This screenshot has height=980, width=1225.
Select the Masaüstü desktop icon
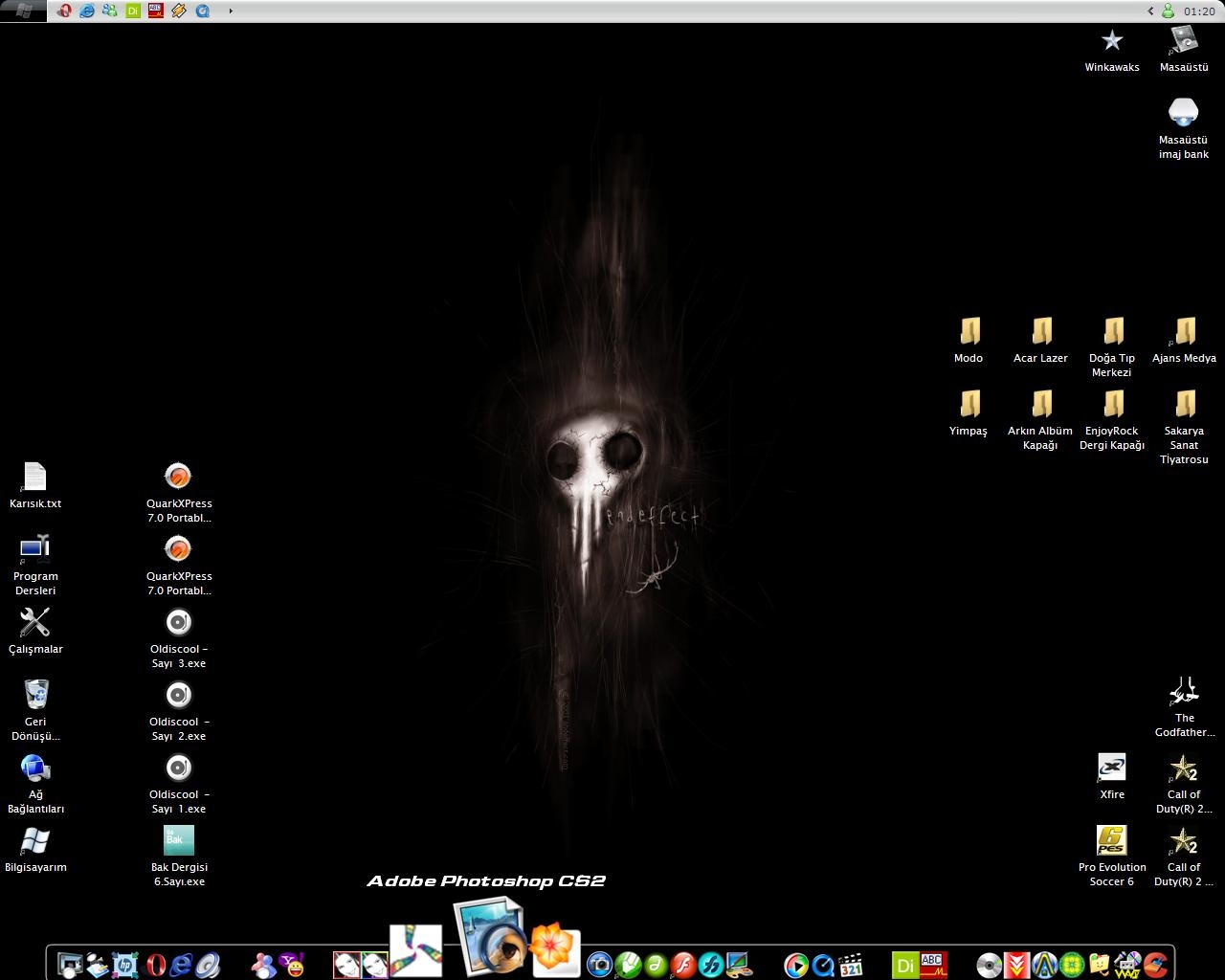click(x=1184, y=50)
